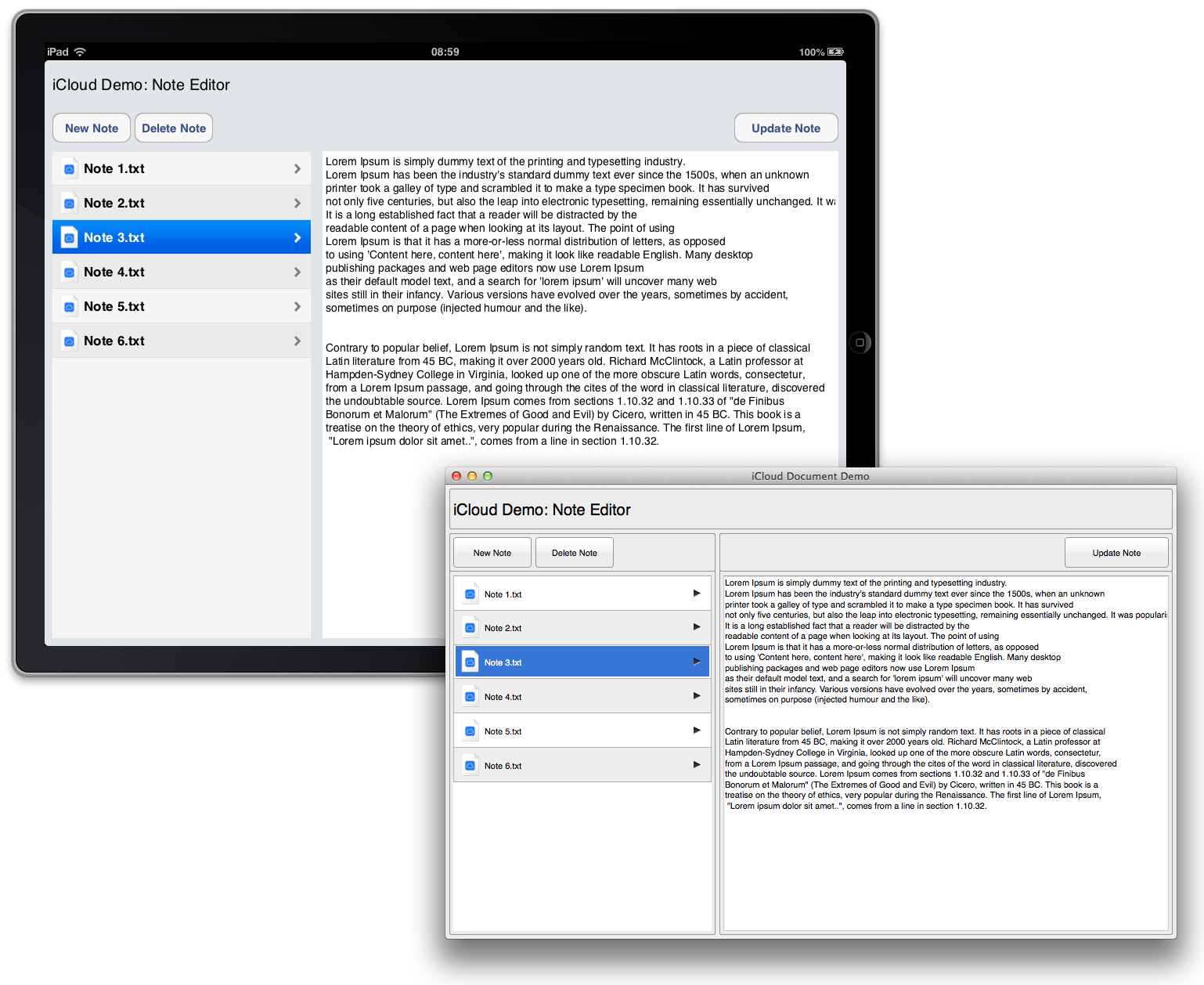Click Update Note in the Mac window
The image size is (1204, 985).
click(x=1116, y=553)
